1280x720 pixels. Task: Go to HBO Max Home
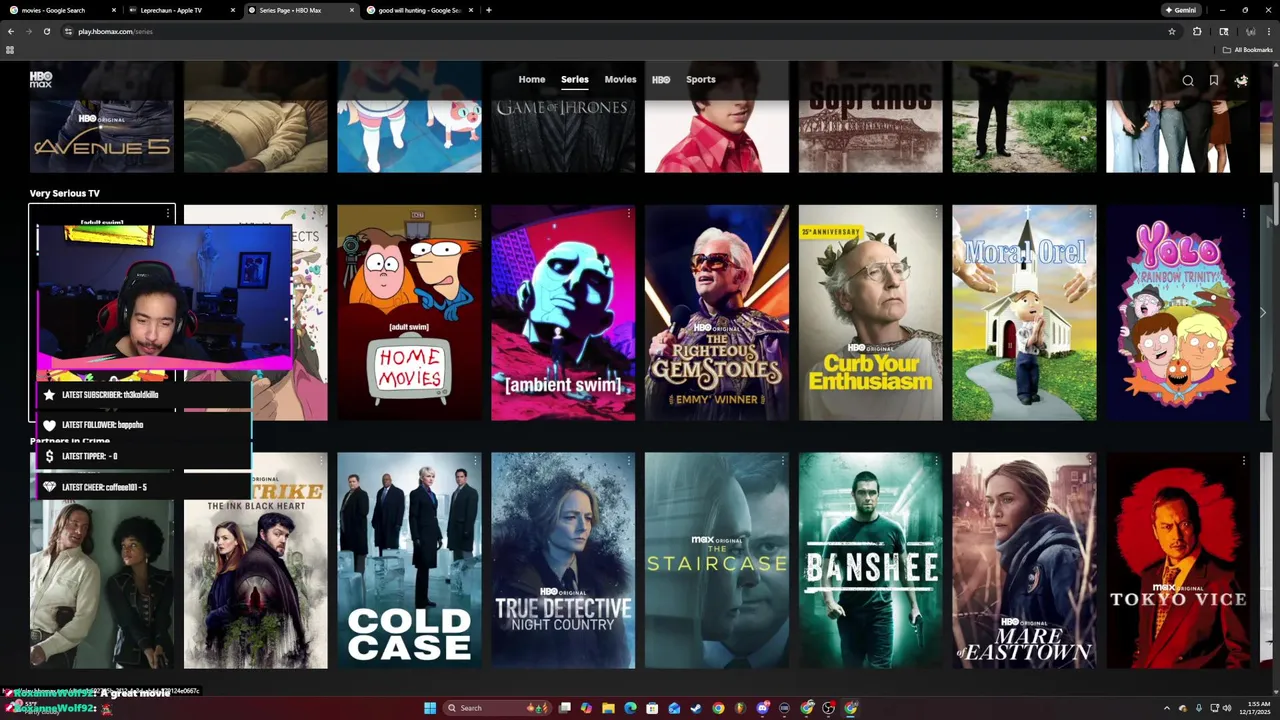pos(532,79)
